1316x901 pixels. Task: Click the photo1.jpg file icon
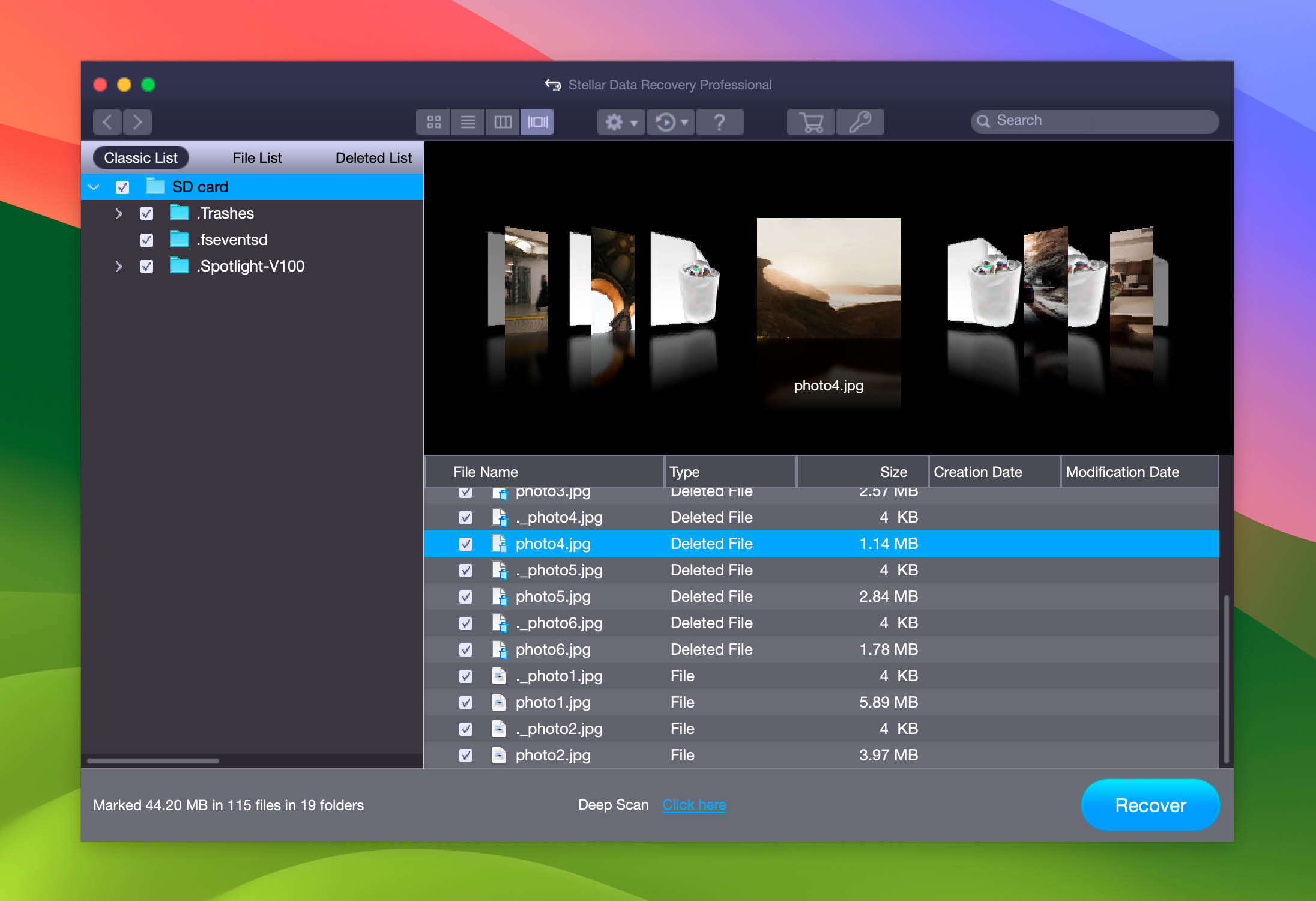499,702
